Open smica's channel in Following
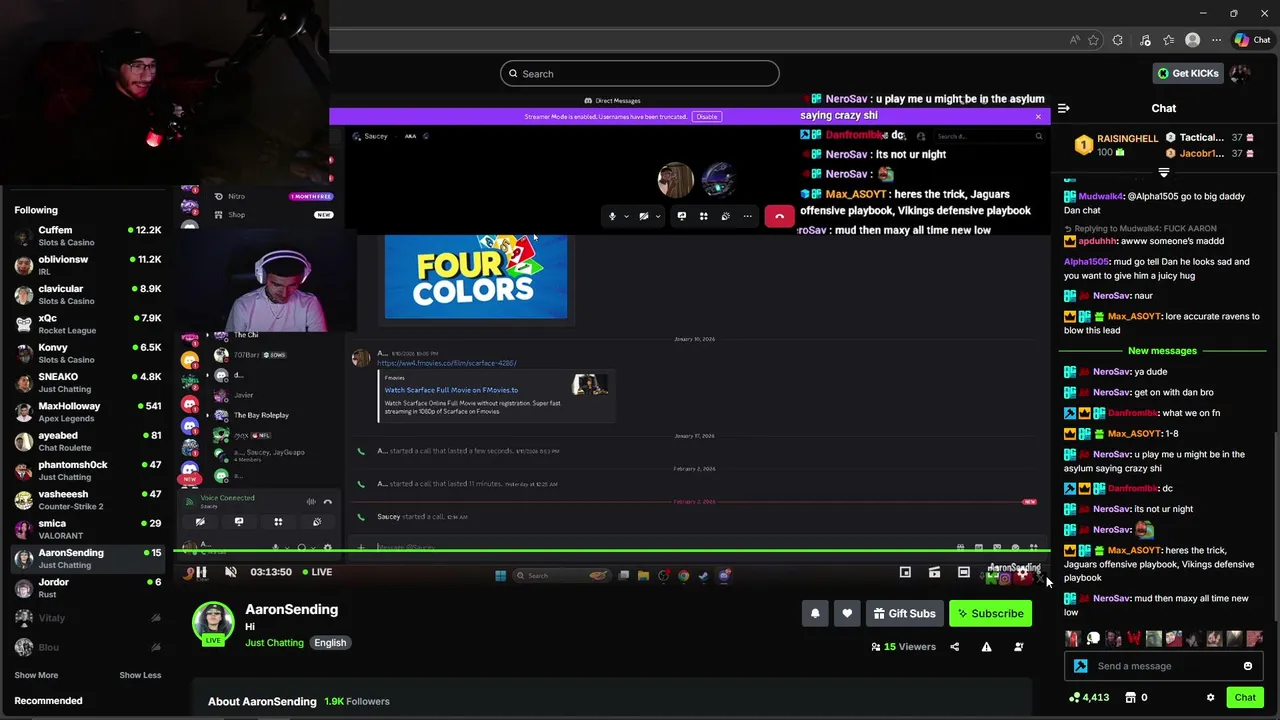Viewport: 1280px width, 720px height. tap(88, 529)
